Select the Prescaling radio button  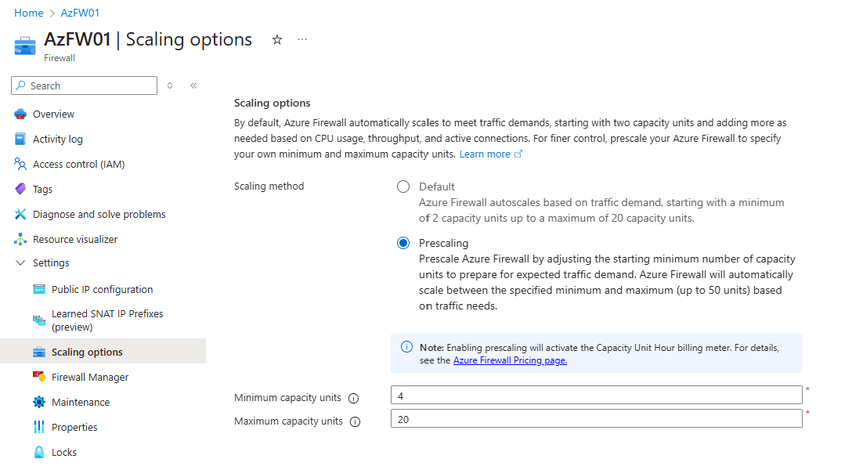403,243
